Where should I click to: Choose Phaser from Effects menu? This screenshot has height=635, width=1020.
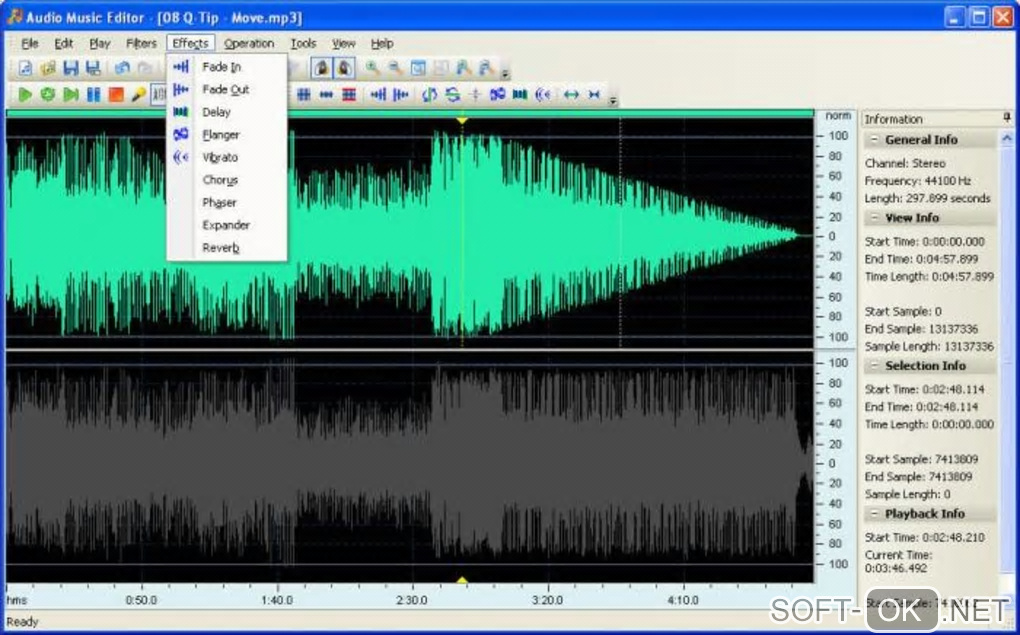click(x=226, y=202)
